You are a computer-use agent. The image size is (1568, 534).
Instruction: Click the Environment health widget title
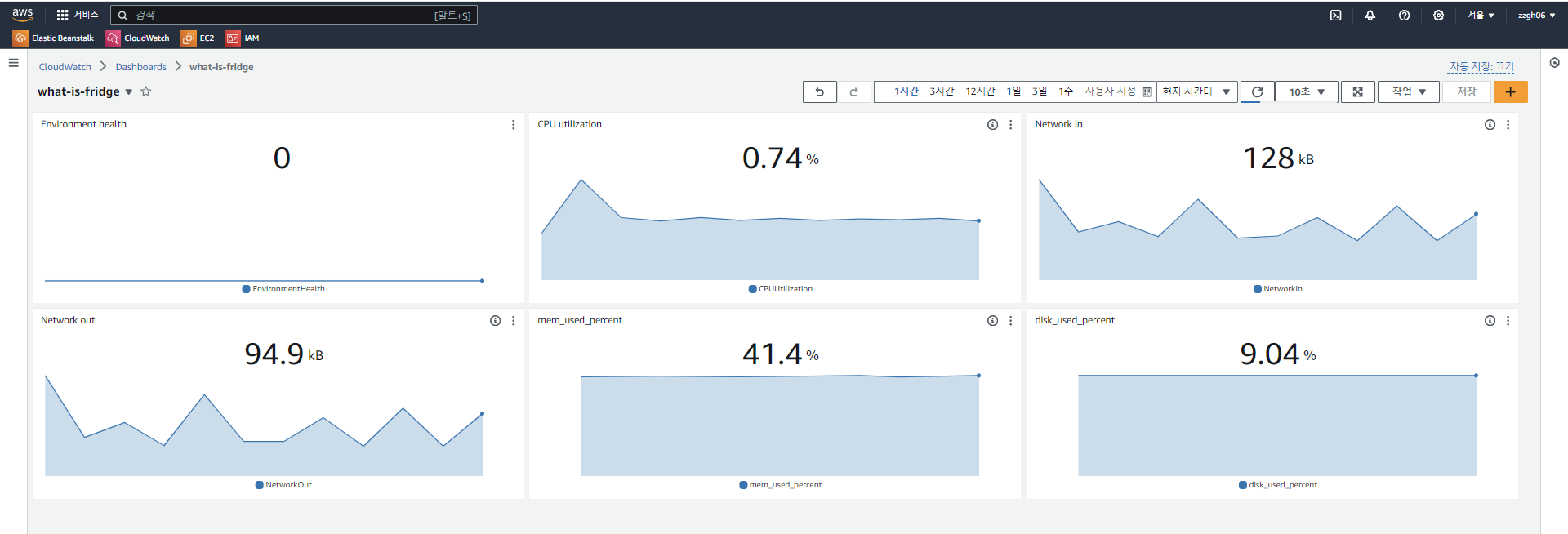tap(83, 124)
